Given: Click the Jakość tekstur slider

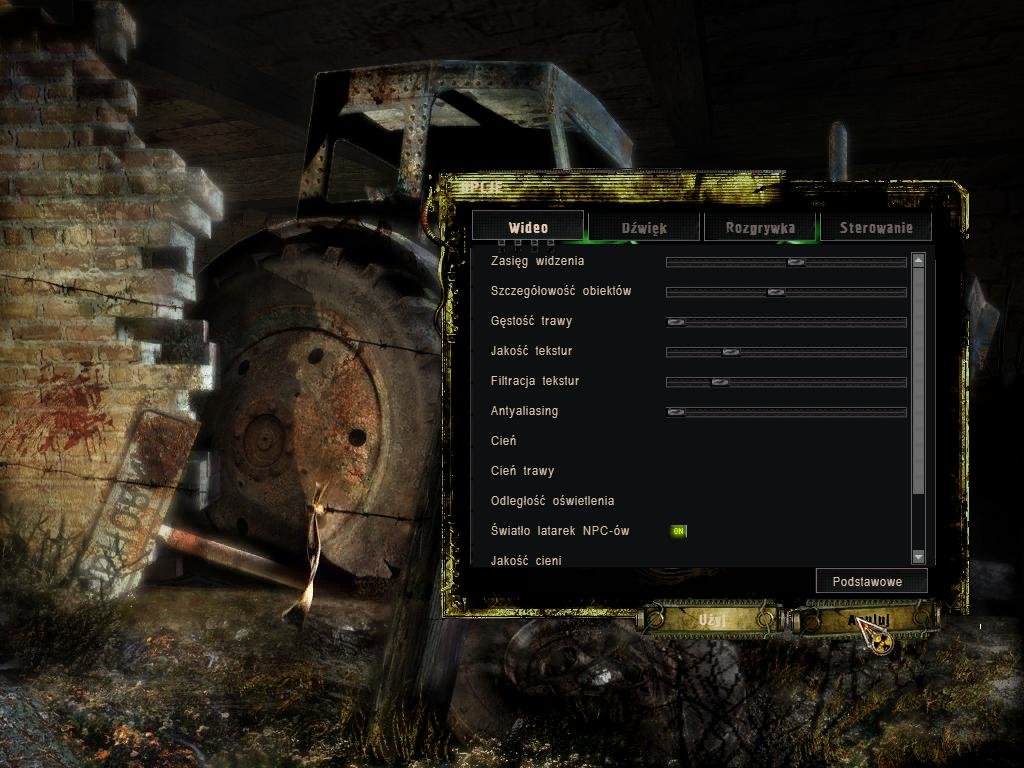Looking at the screenshot, I should (786, 352).
